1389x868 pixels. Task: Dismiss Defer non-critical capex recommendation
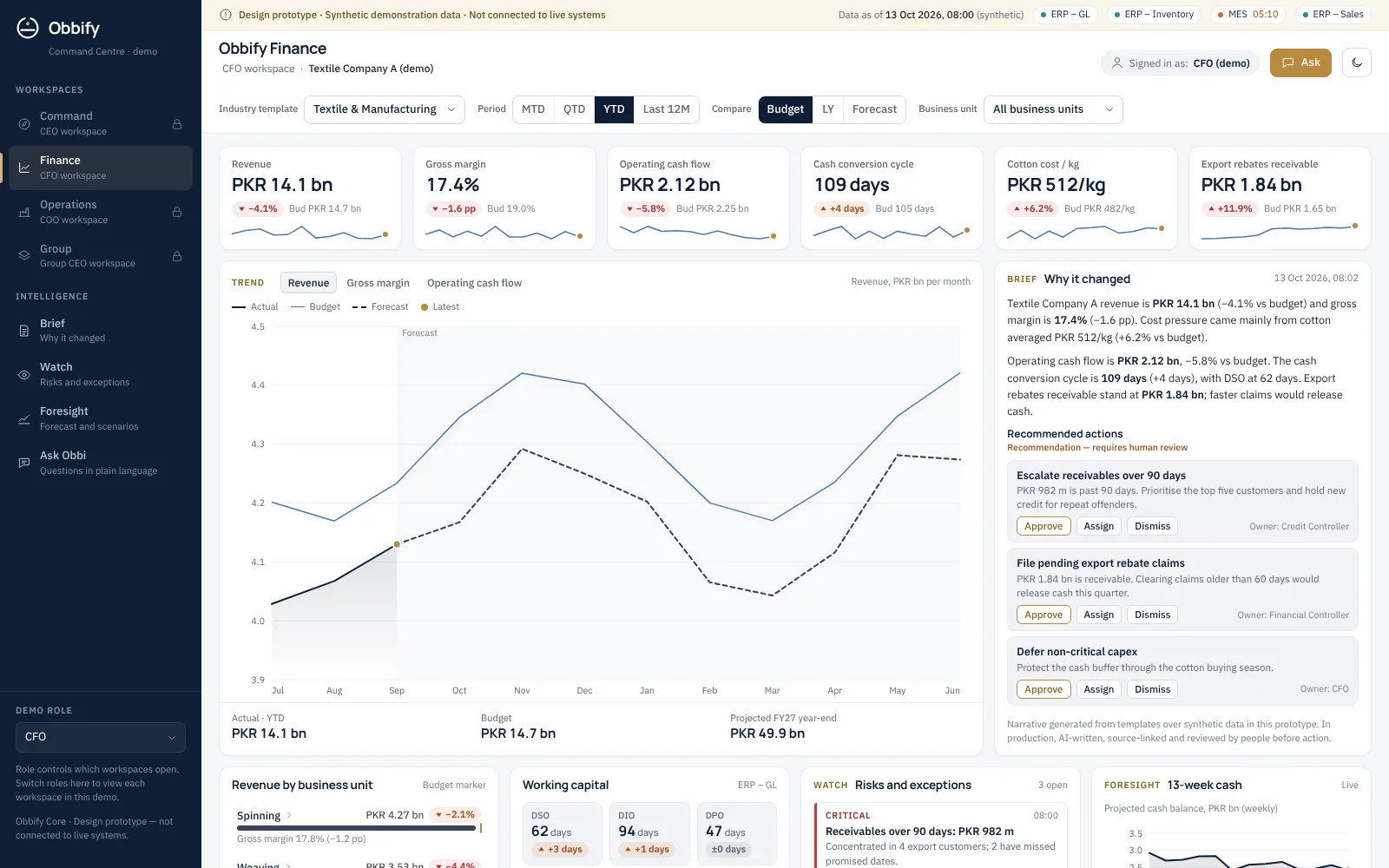click(1152, 689)
